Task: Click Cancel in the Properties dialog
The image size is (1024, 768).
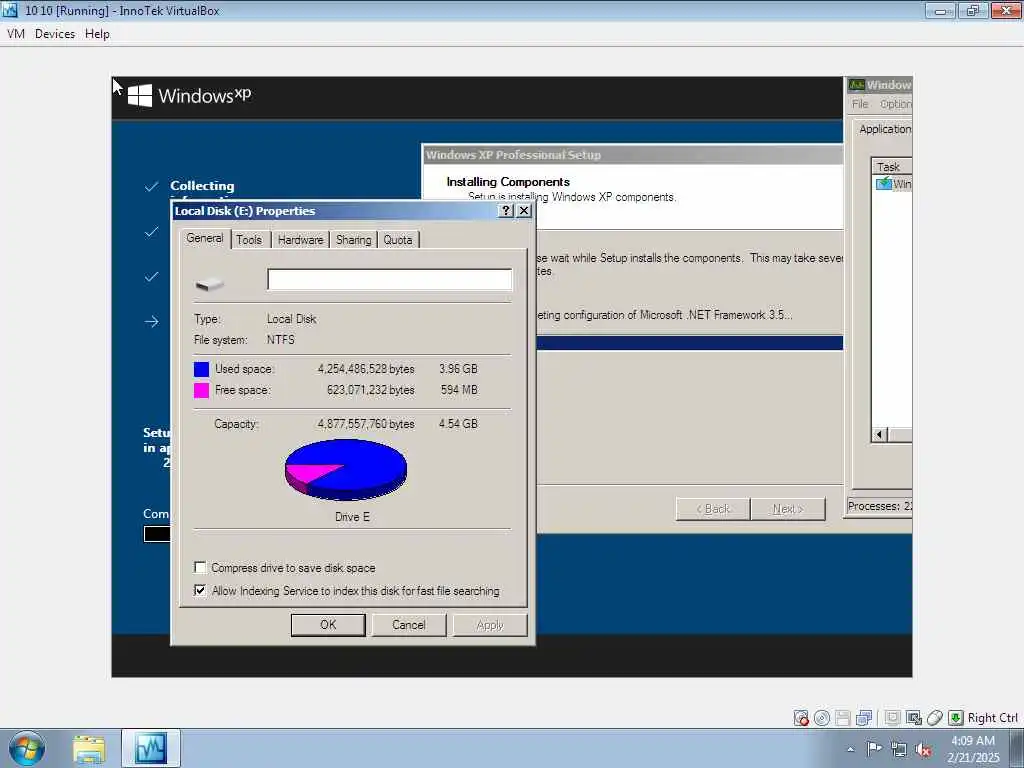Action: [409, 625]
